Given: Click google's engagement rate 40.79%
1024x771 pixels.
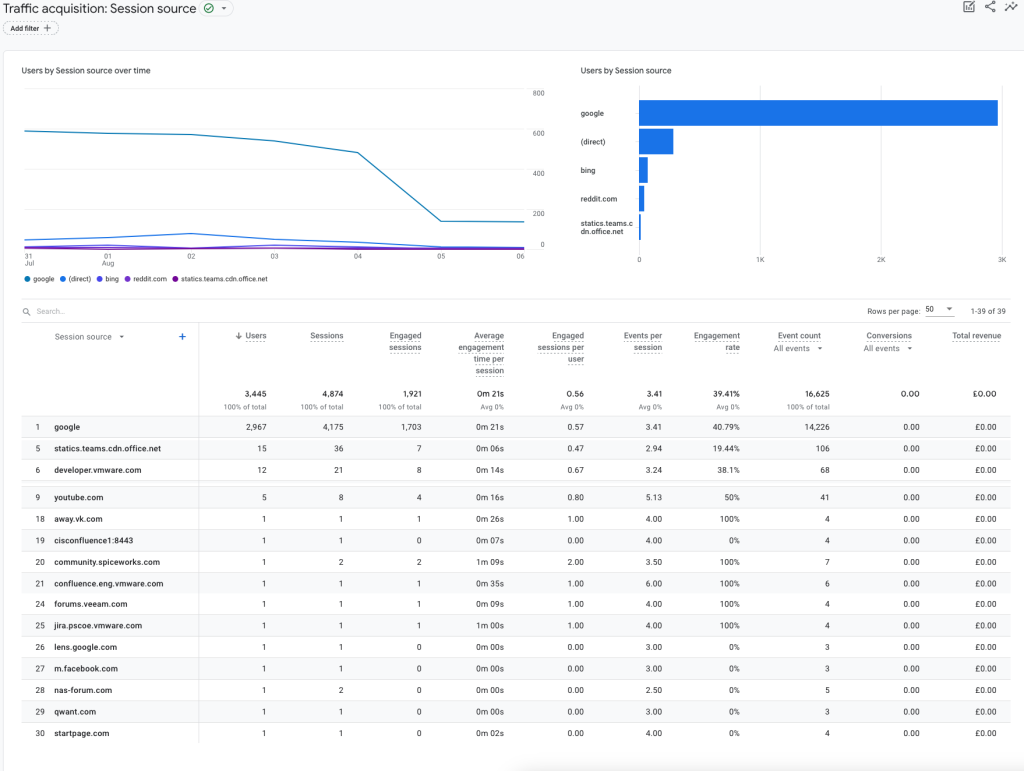Looking at the screenshot, I should point(726,427).
